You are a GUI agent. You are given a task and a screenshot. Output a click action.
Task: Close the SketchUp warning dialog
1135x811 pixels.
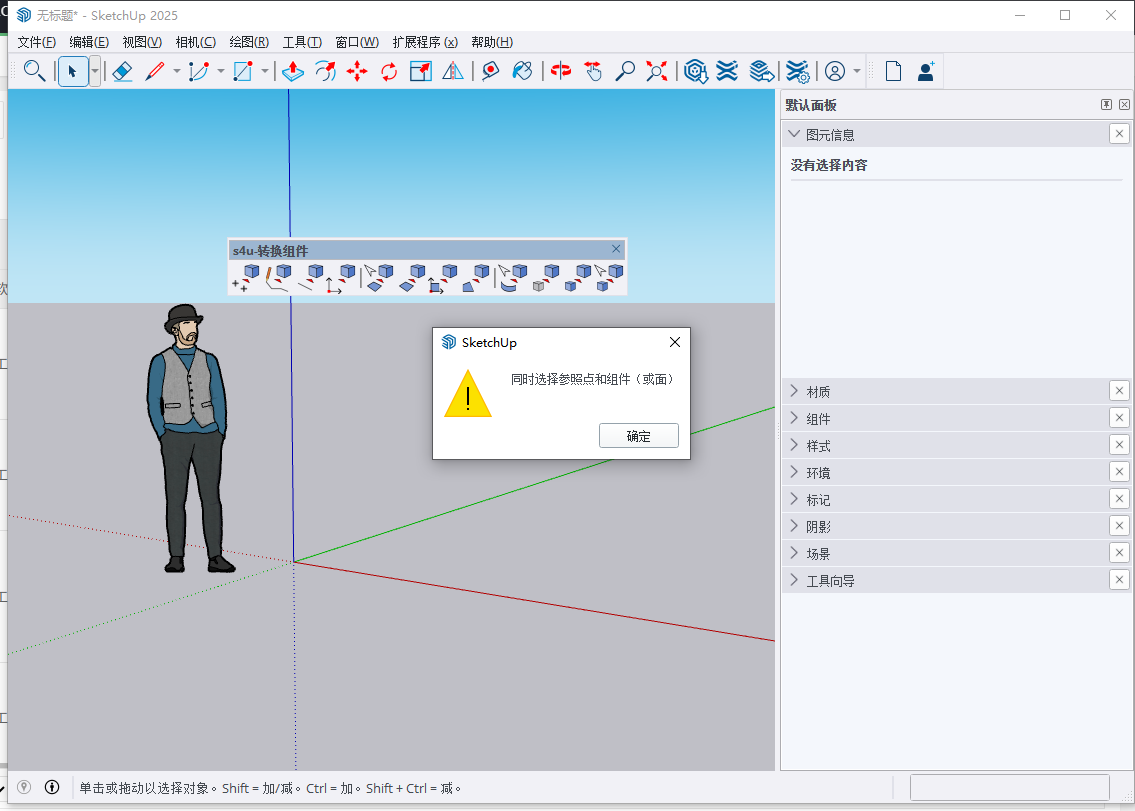point(675,342)
